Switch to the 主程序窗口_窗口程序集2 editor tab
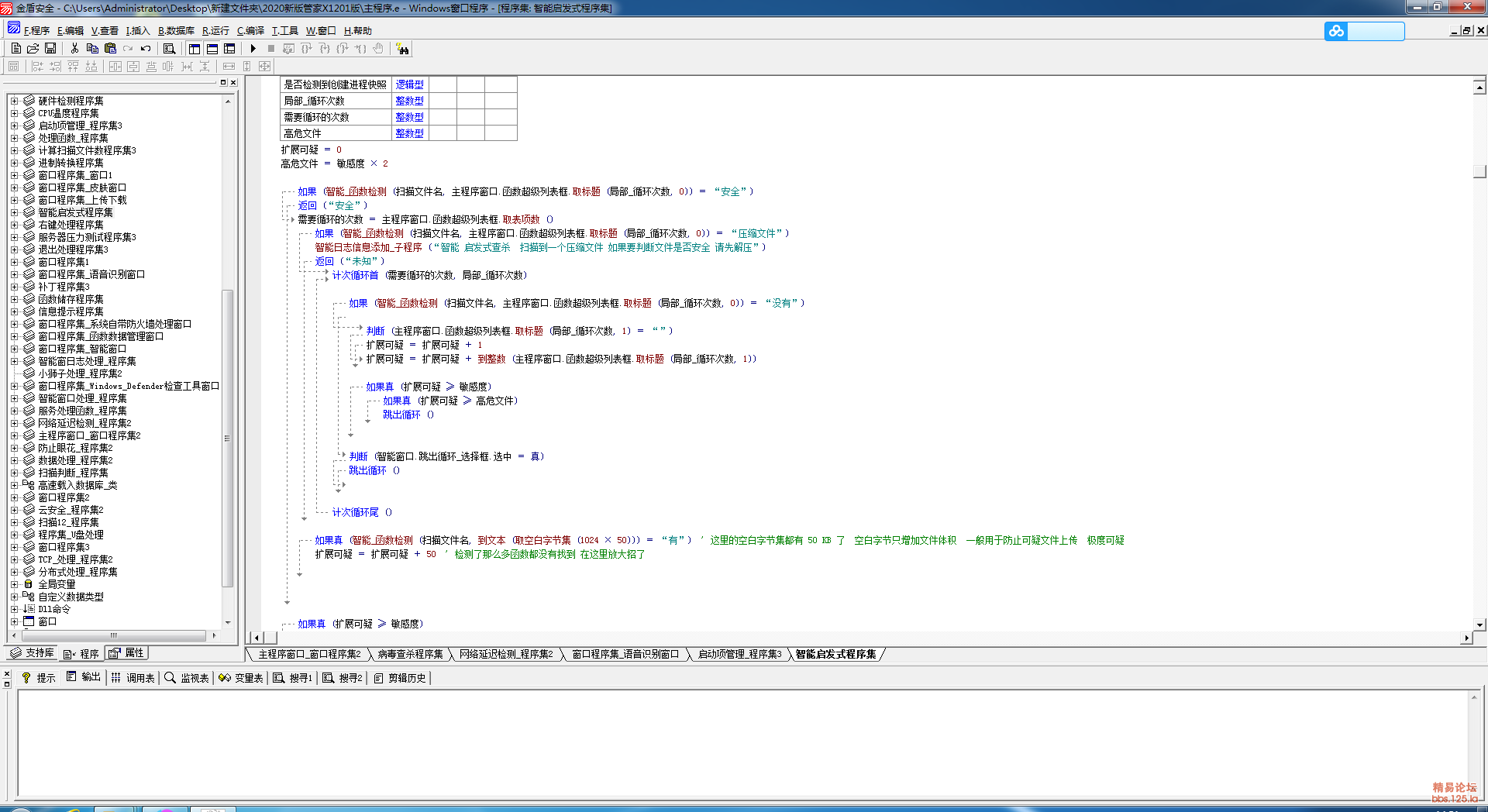The image size is (1488, 812). click(309, 655)
